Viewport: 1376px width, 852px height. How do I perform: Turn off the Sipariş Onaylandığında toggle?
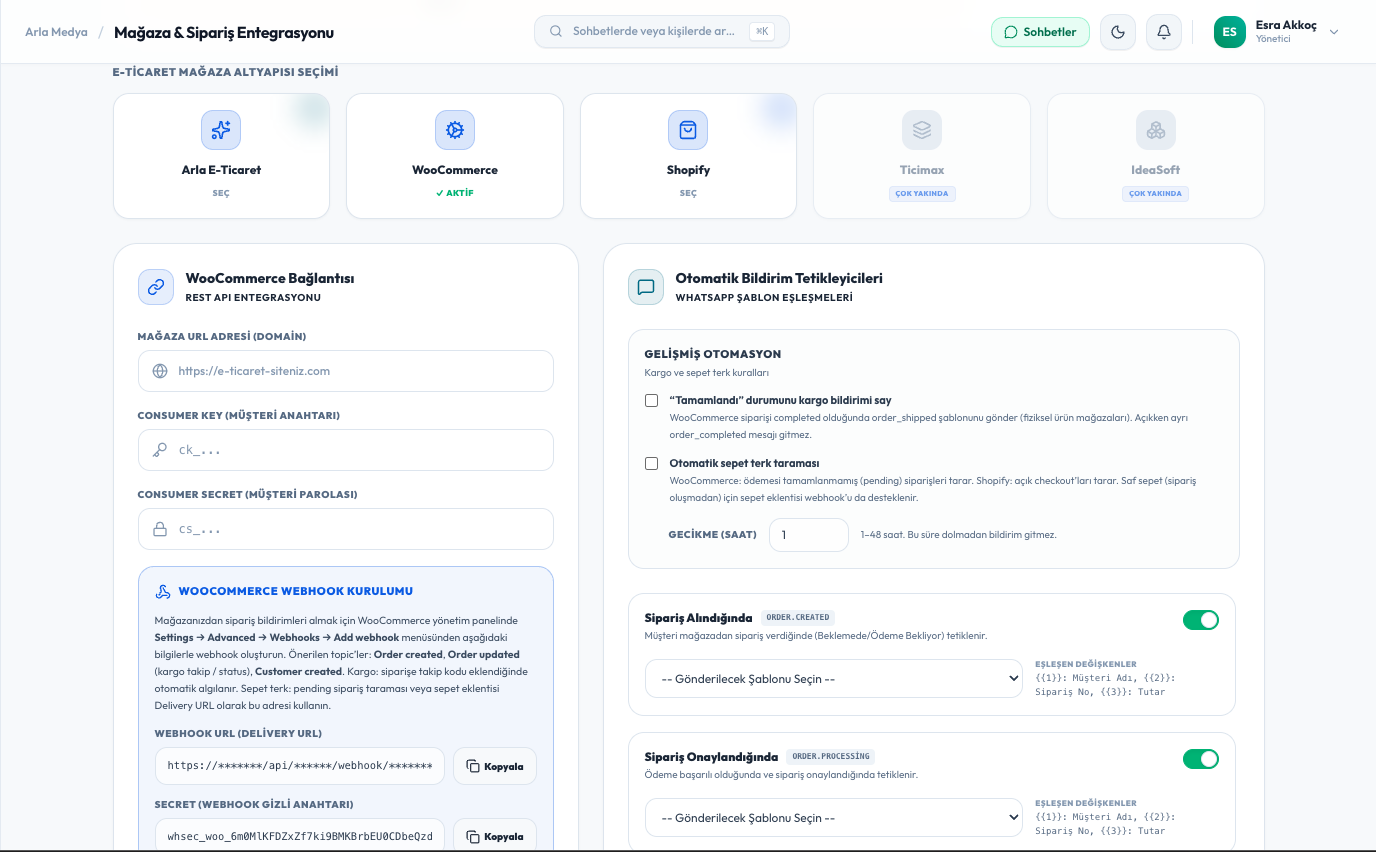pyautogui.click(x=1201, y=759)
